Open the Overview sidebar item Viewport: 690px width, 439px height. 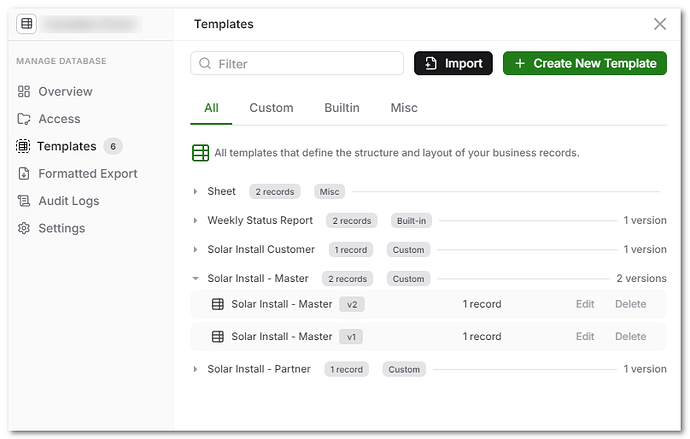pyautogui.click(x=65, y=91)
